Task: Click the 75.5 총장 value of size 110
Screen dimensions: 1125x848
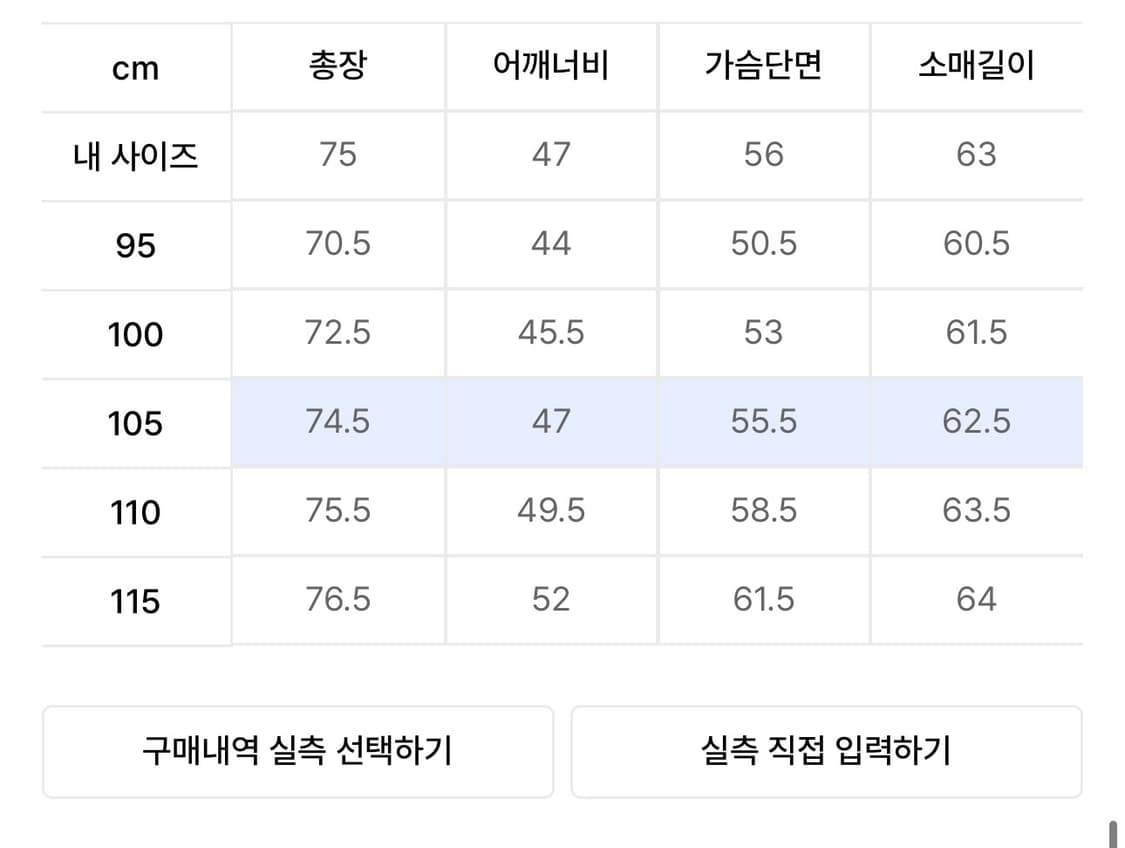Action: tap(337, 512)
